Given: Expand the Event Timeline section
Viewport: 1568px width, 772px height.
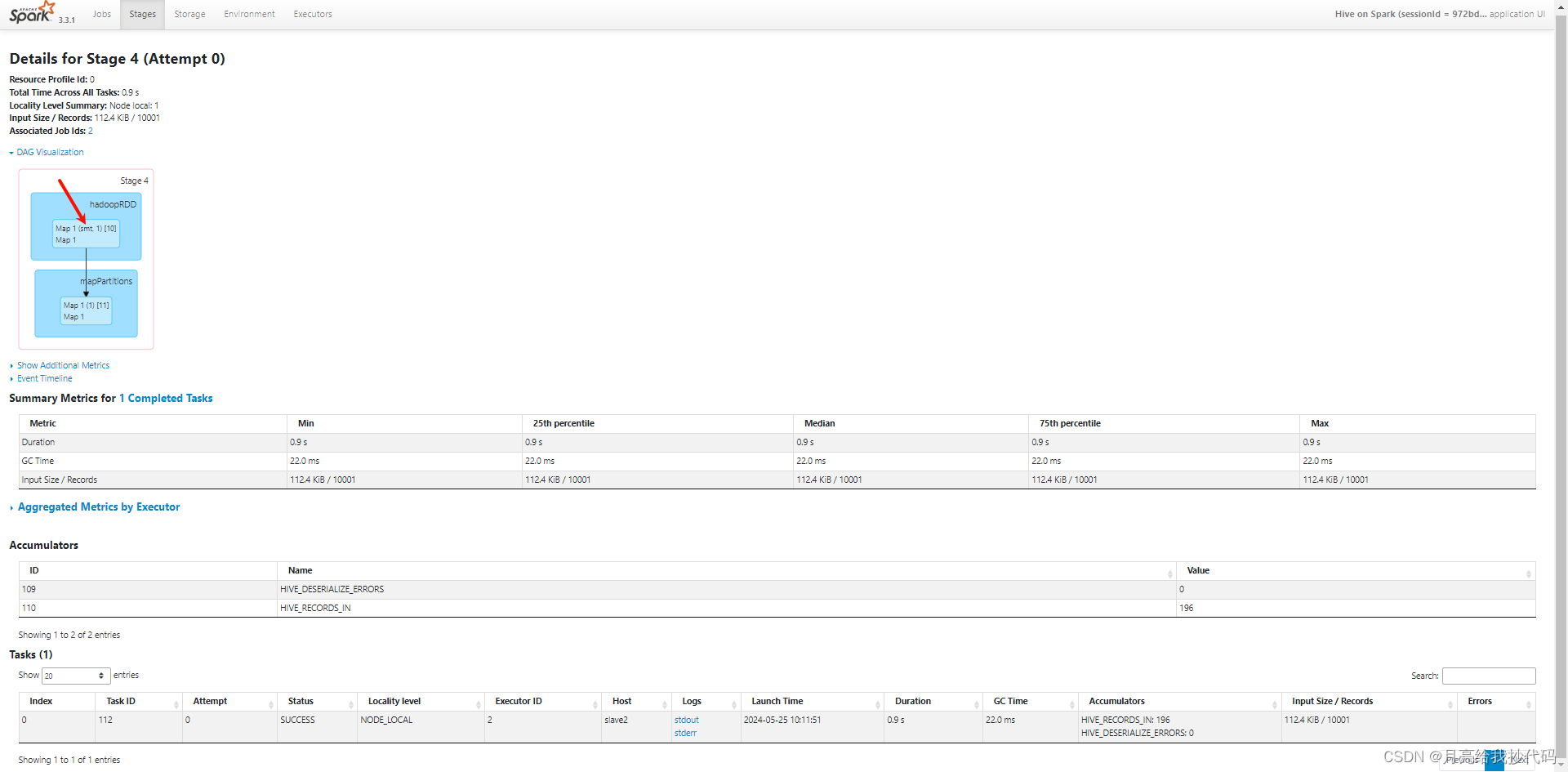Looking at the screenshot, I should click(44, 378).
